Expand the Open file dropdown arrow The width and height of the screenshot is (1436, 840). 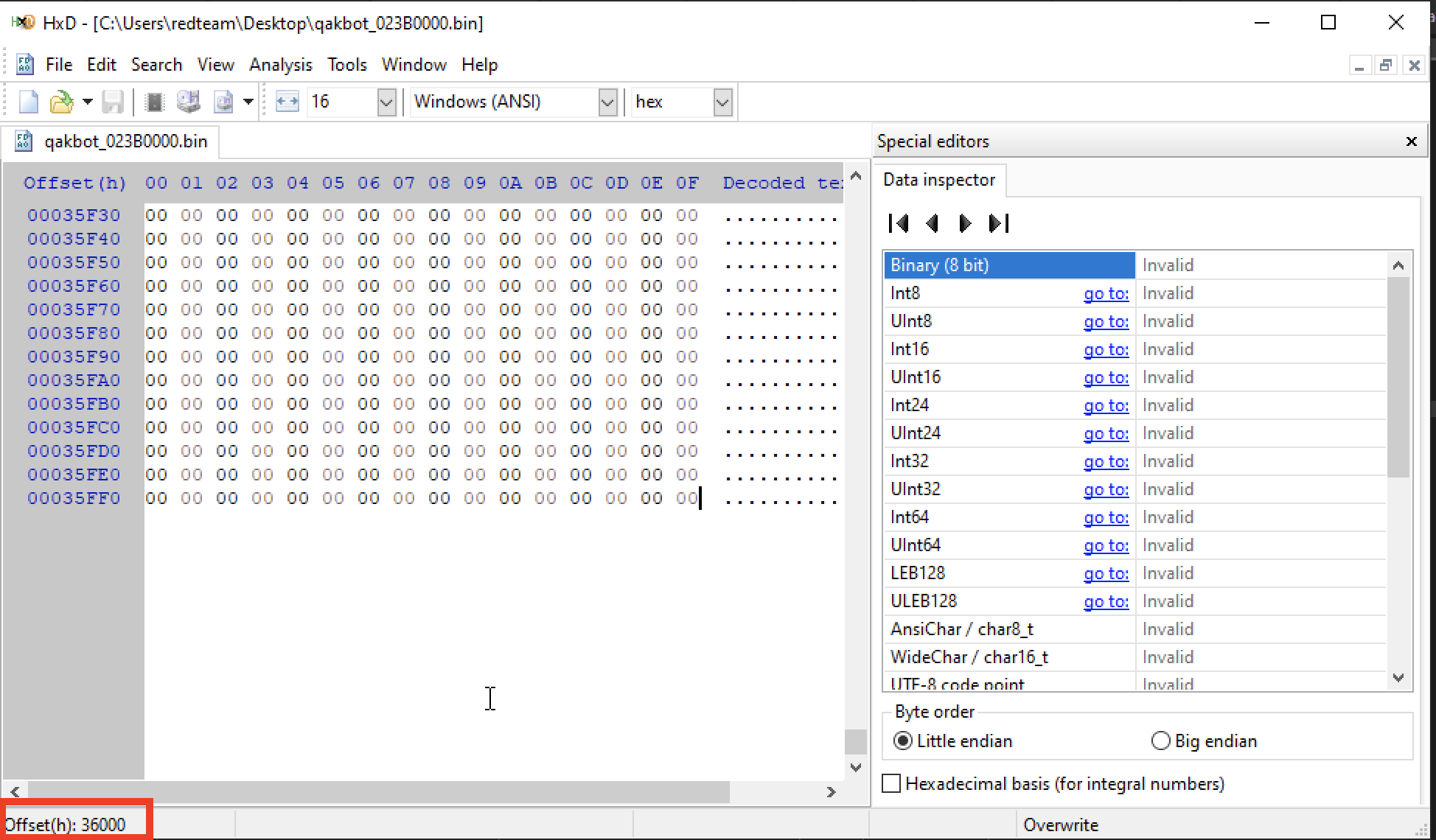87,102
